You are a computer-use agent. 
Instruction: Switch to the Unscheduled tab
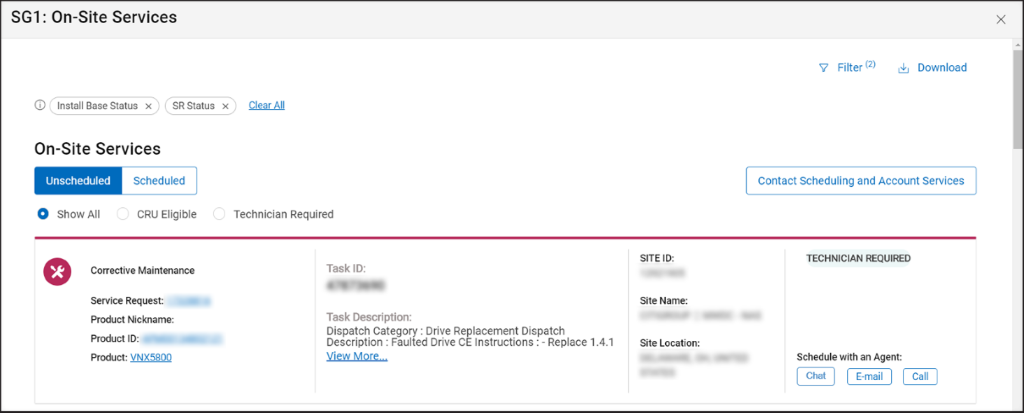coord(78,181)
